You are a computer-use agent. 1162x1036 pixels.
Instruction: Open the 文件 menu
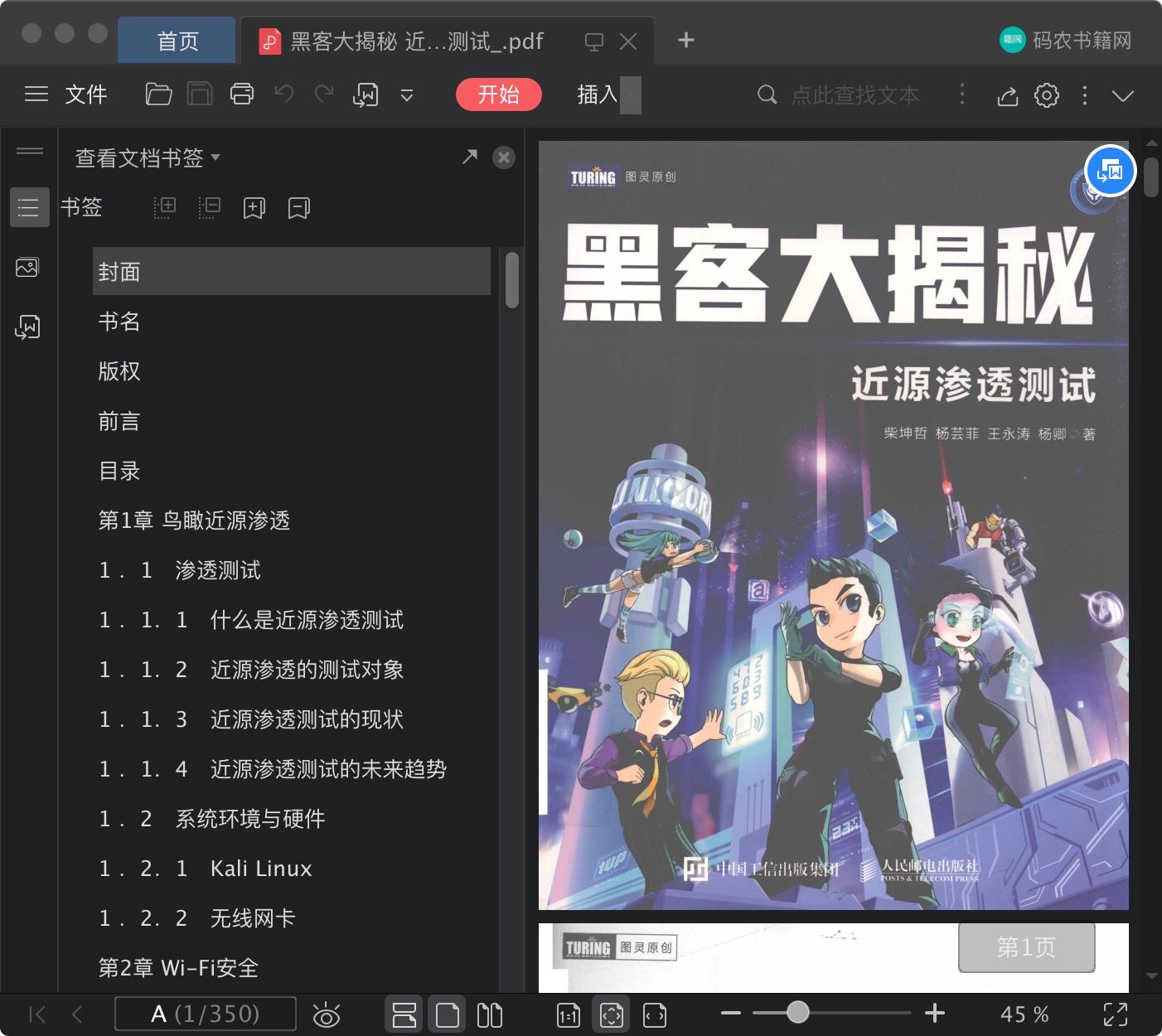86,94
